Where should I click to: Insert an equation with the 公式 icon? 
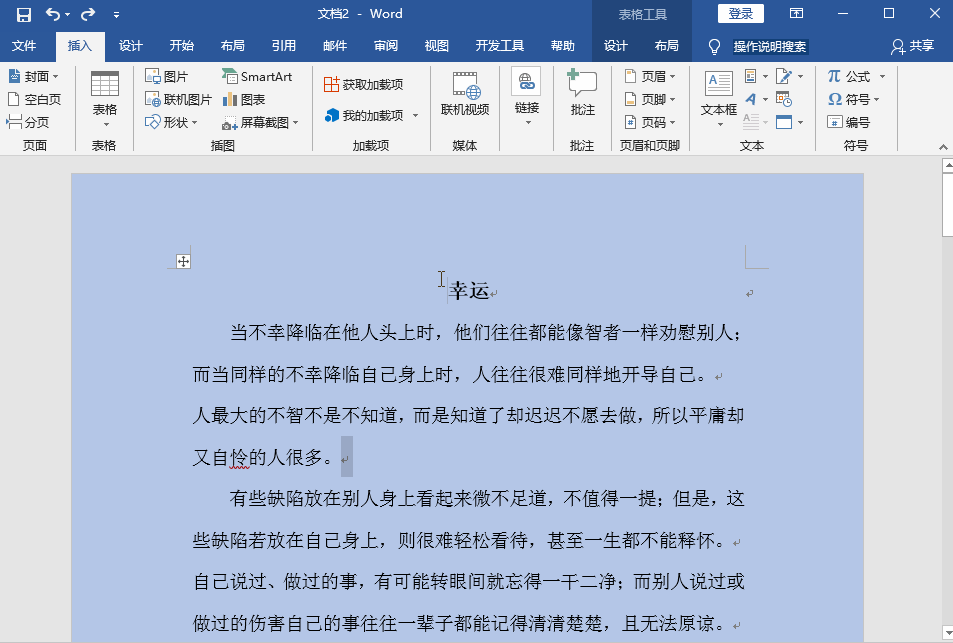[x=849, y=75]
